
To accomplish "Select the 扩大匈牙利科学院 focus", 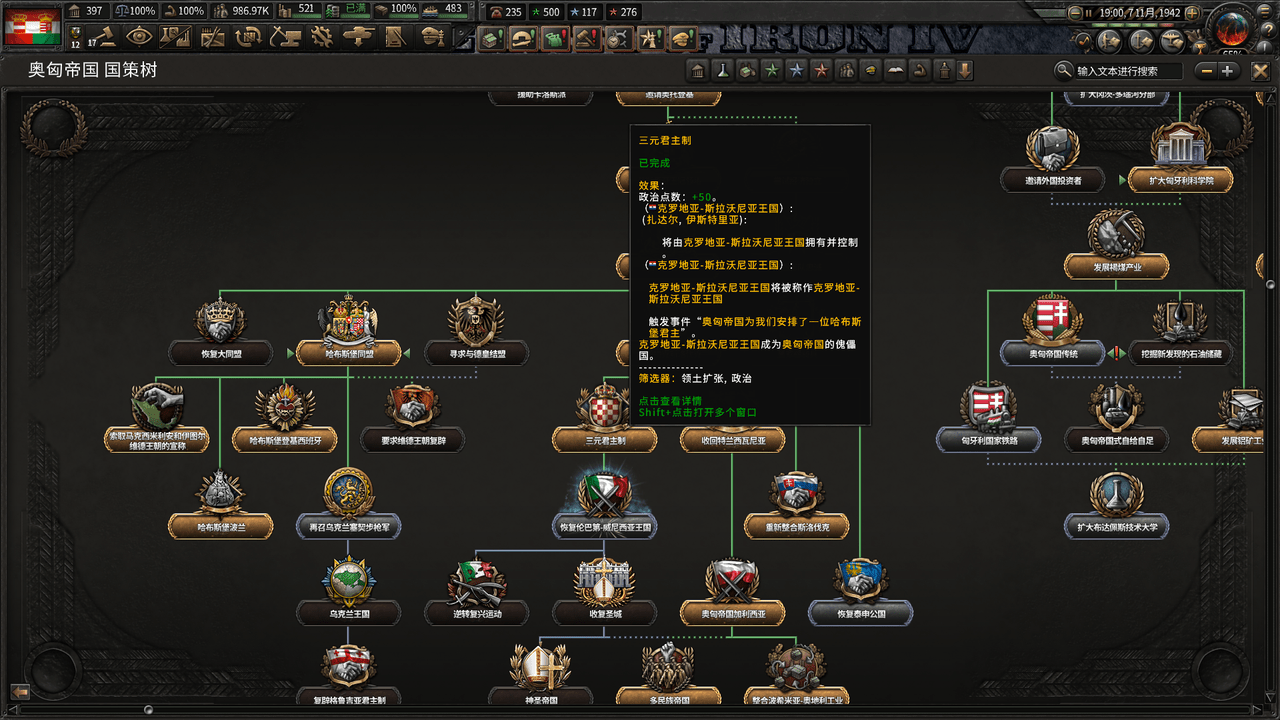I will pos(1181,160).
